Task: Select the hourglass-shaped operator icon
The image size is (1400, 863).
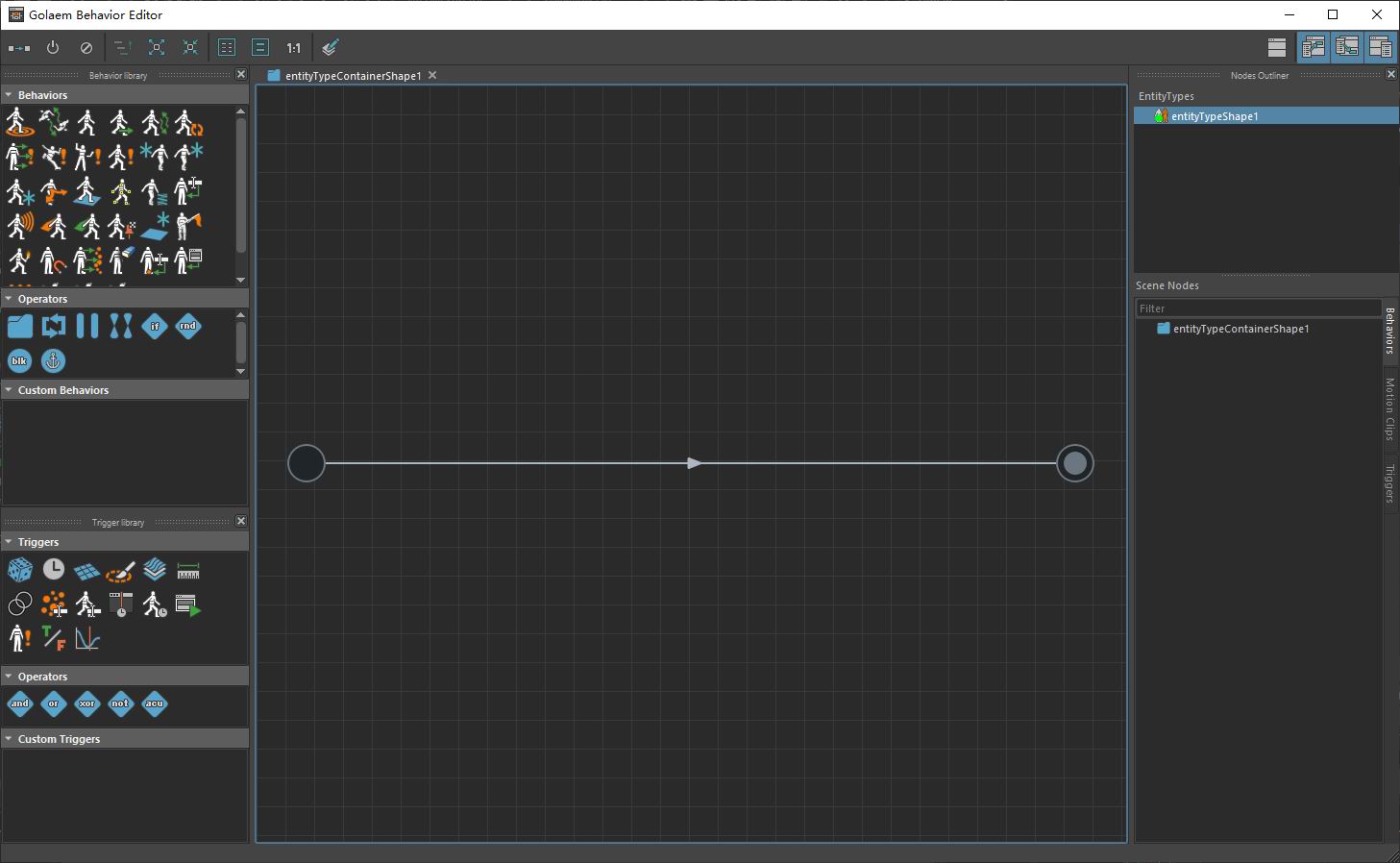Action: coord(121,327)
